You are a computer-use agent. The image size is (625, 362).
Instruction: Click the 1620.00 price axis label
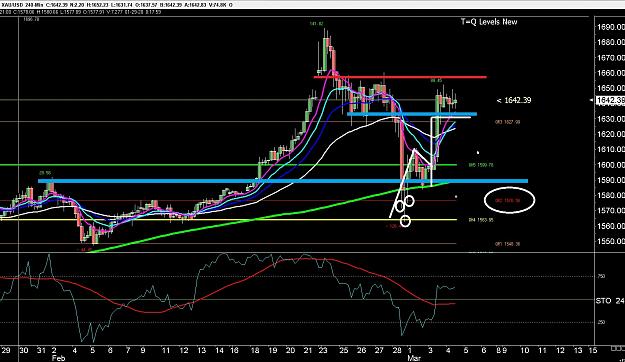pyautogui.click(x=611, y=134)
